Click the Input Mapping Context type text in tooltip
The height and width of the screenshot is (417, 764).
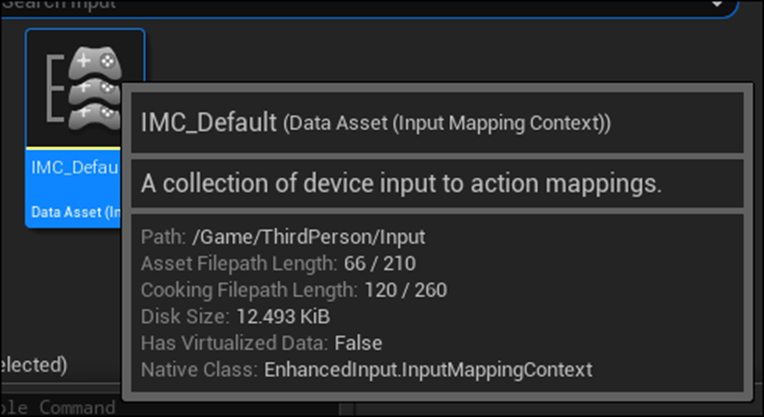(447, 125)
